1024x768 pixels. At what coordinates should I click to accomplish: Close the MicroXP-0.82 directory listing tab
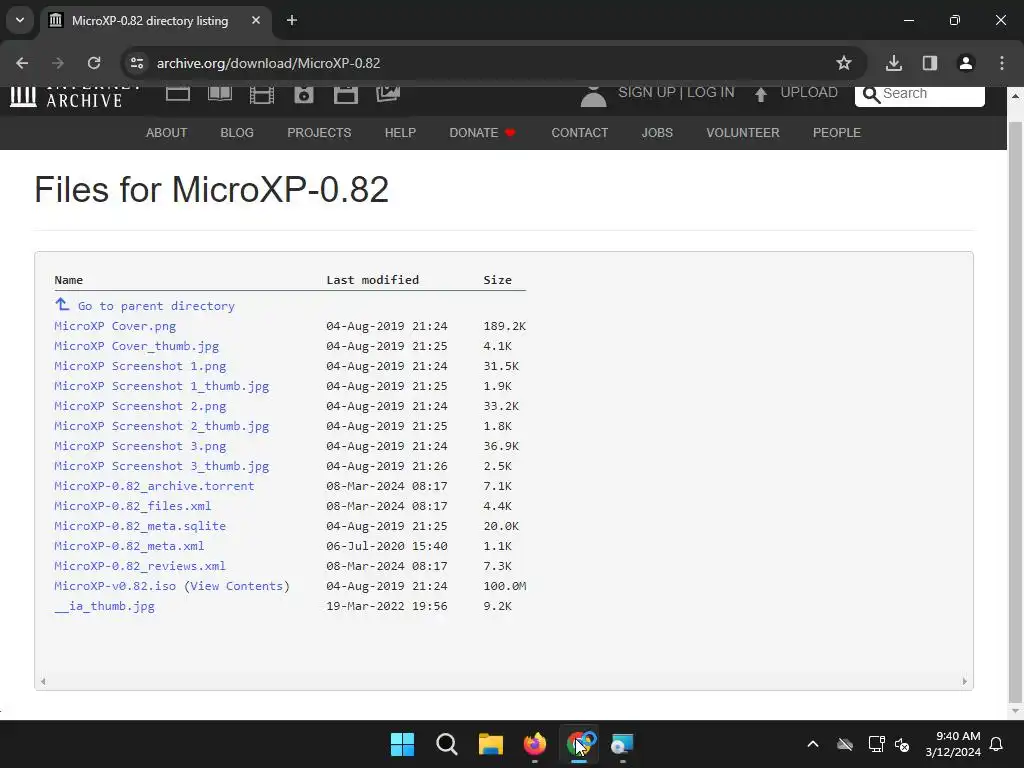tap(256, 20)
